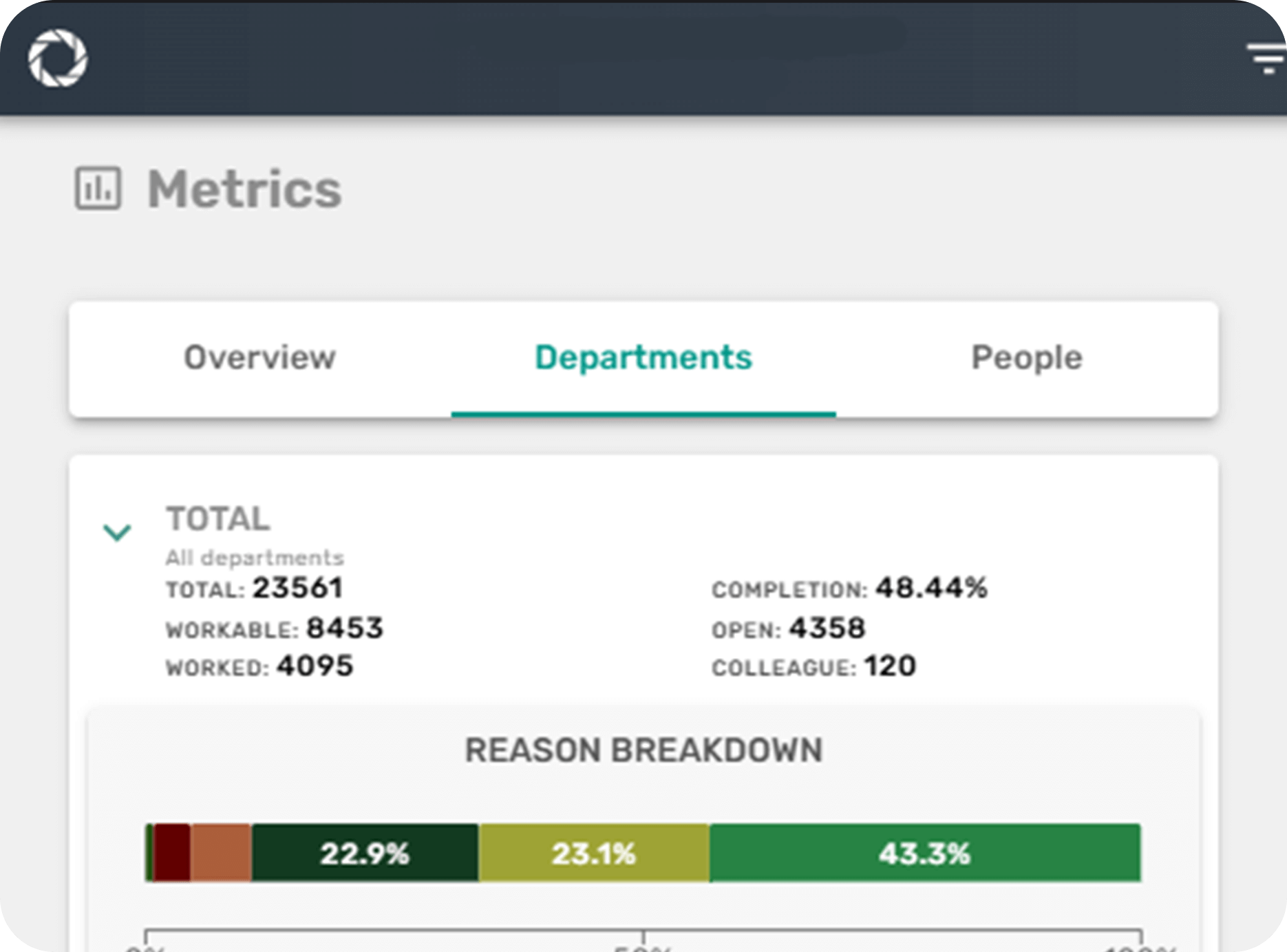
Task: Switch to the Overview tab
Action: click(x=259, y=358)
